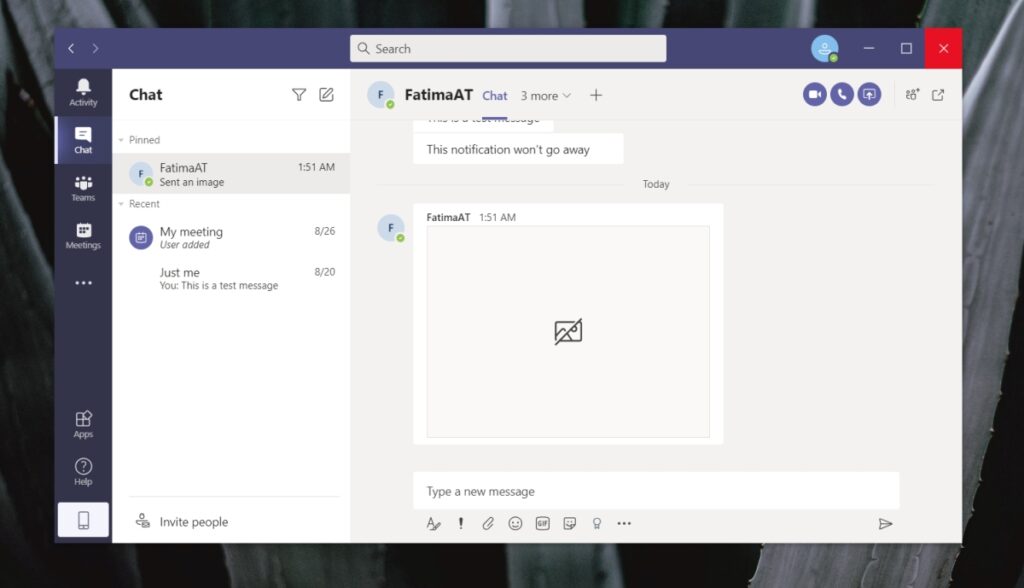This screenshot has height=588, width=1024.
Task: Open the screen sharing option
Action: [869, 94]
